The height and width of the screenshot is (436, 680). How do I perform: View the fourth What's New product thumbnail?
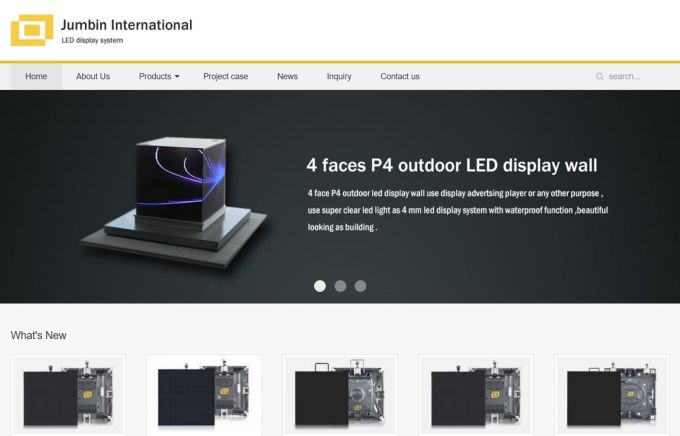tap(476, 396)
